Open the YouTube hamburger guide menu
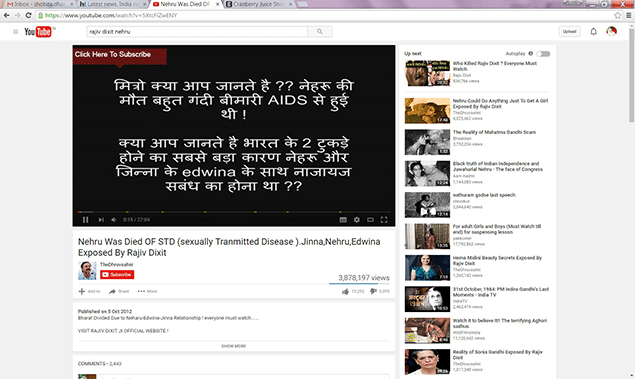This screenshot has height=379, width=635. [x=15, y=32]
